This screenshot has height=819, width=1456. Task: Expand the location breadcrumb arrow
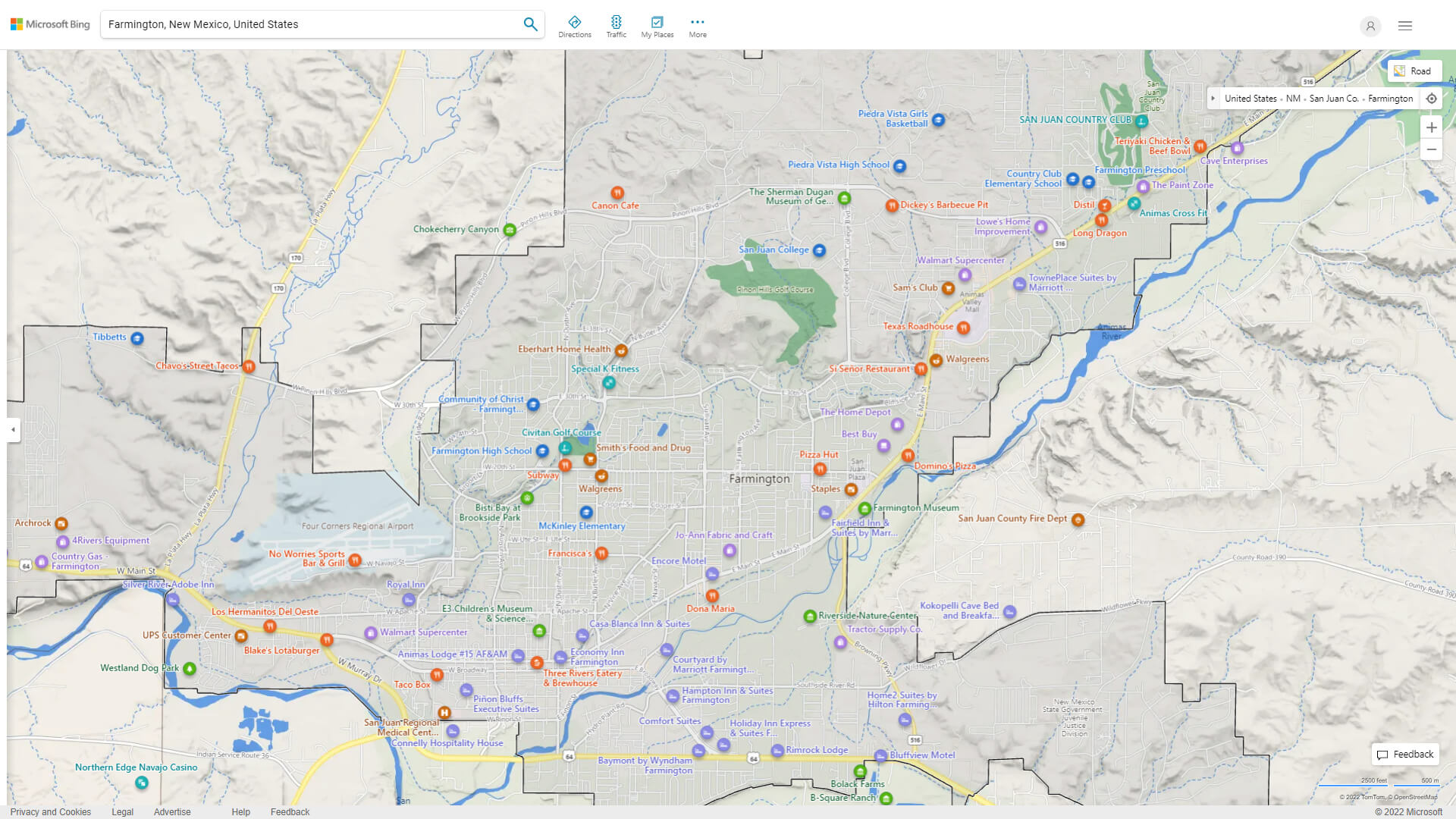1213,99
